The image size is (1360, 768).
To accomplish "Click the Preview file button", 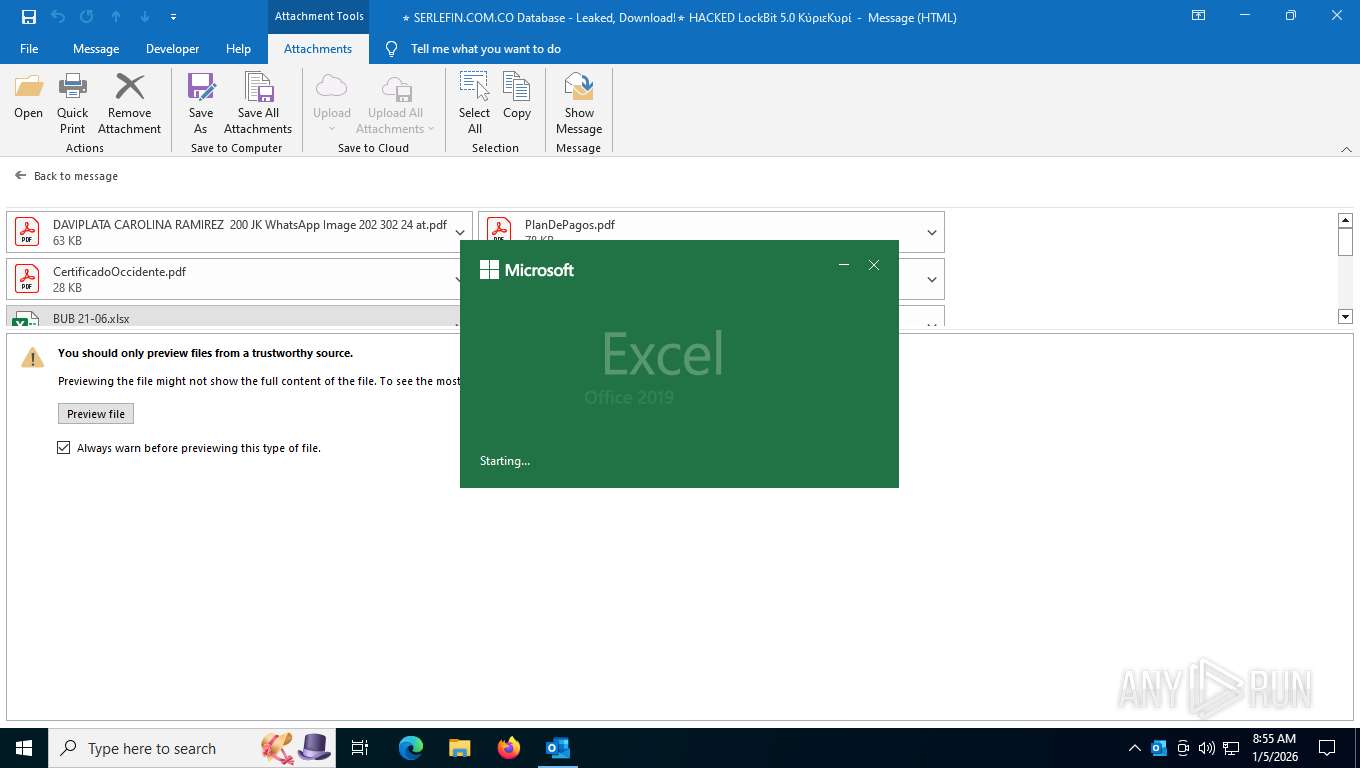I will [96, 414].
